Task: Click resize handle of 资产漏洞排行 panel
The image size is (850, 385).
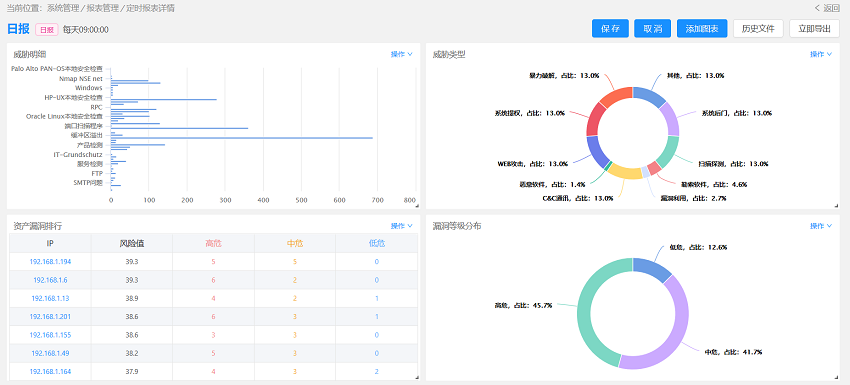Action: tap(417, 377)
